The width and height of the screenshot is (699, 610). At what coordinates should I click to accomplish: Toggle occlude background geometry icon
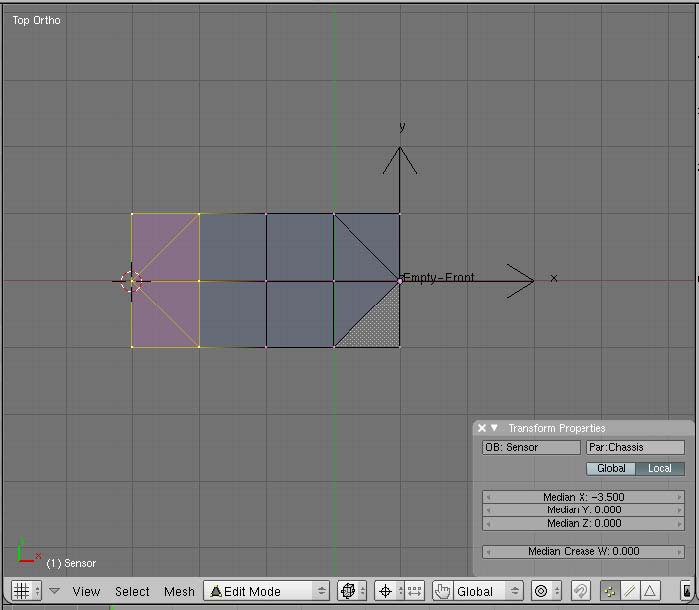click(x=686, y=591)
